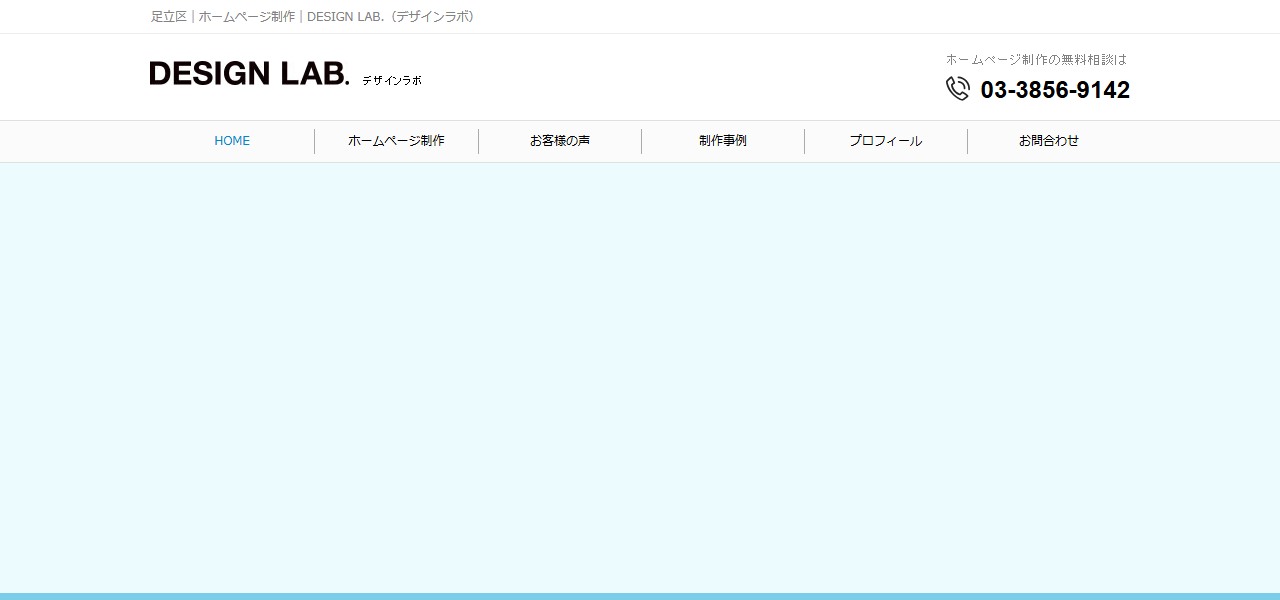Select the お客様の声 tab in navigation
This screenshot has width=1280, height=600.
pyautogui.click(x=560, y=140)
